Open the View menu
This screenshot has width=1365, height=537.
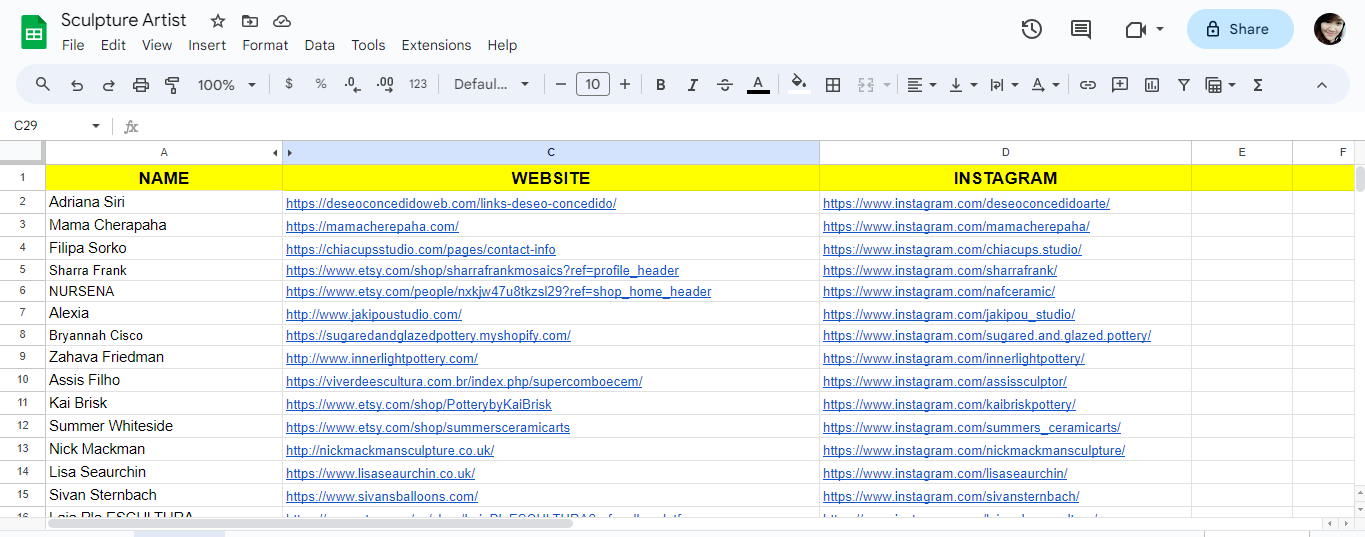tap(157, 45)
